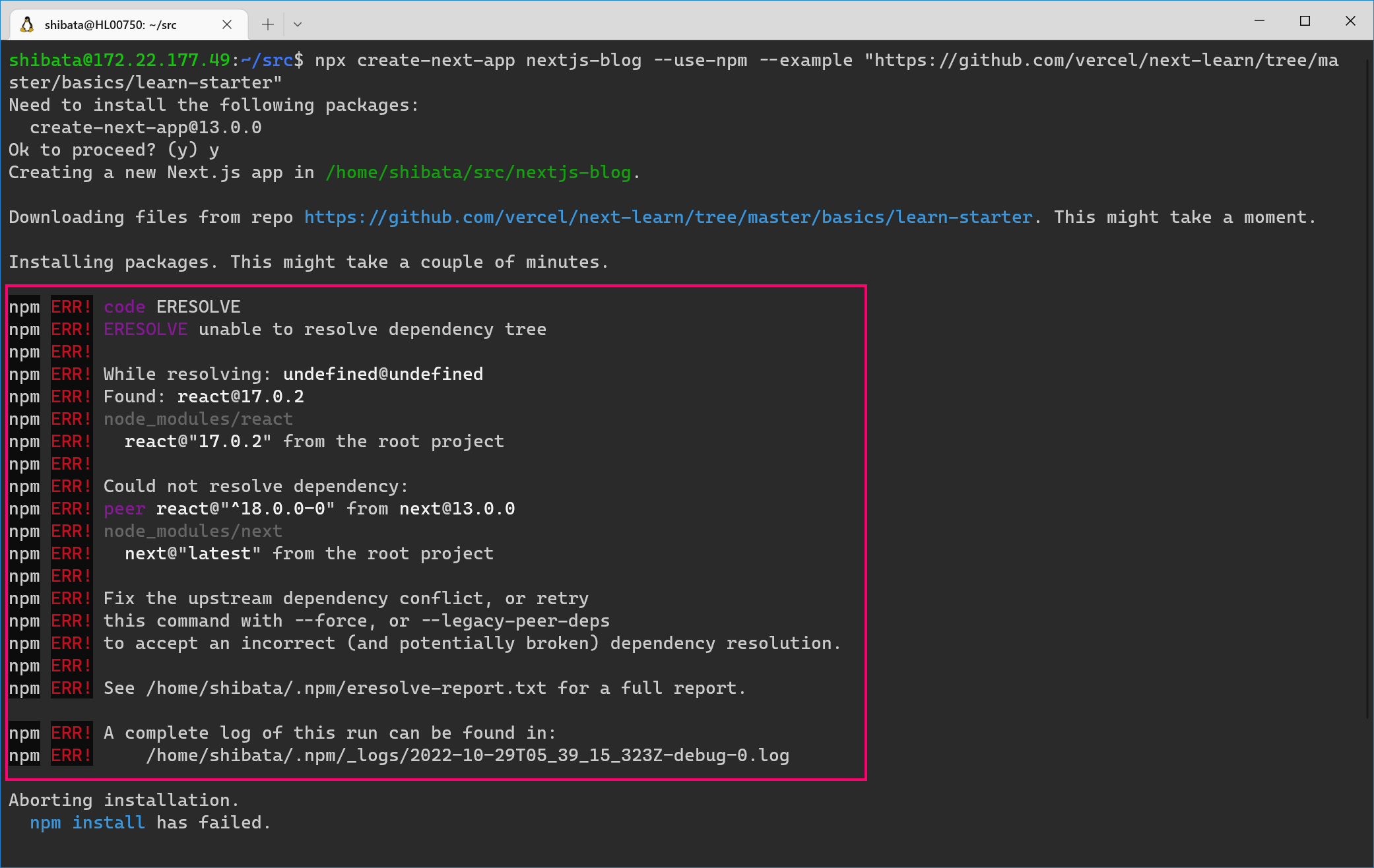The image size is (1374, 868).
Task: Click the react@17.0.2 version text
Action: [240, 396]
